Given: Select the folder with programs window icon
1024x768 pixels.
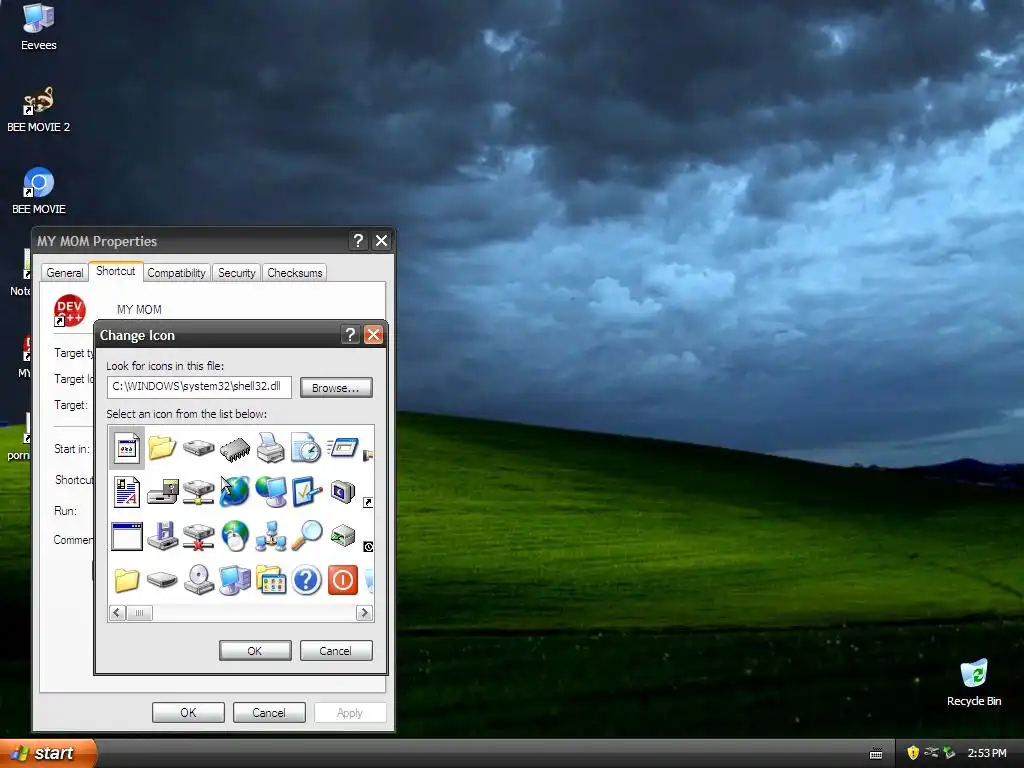Looking at the screenshot, I should point(271,580).
